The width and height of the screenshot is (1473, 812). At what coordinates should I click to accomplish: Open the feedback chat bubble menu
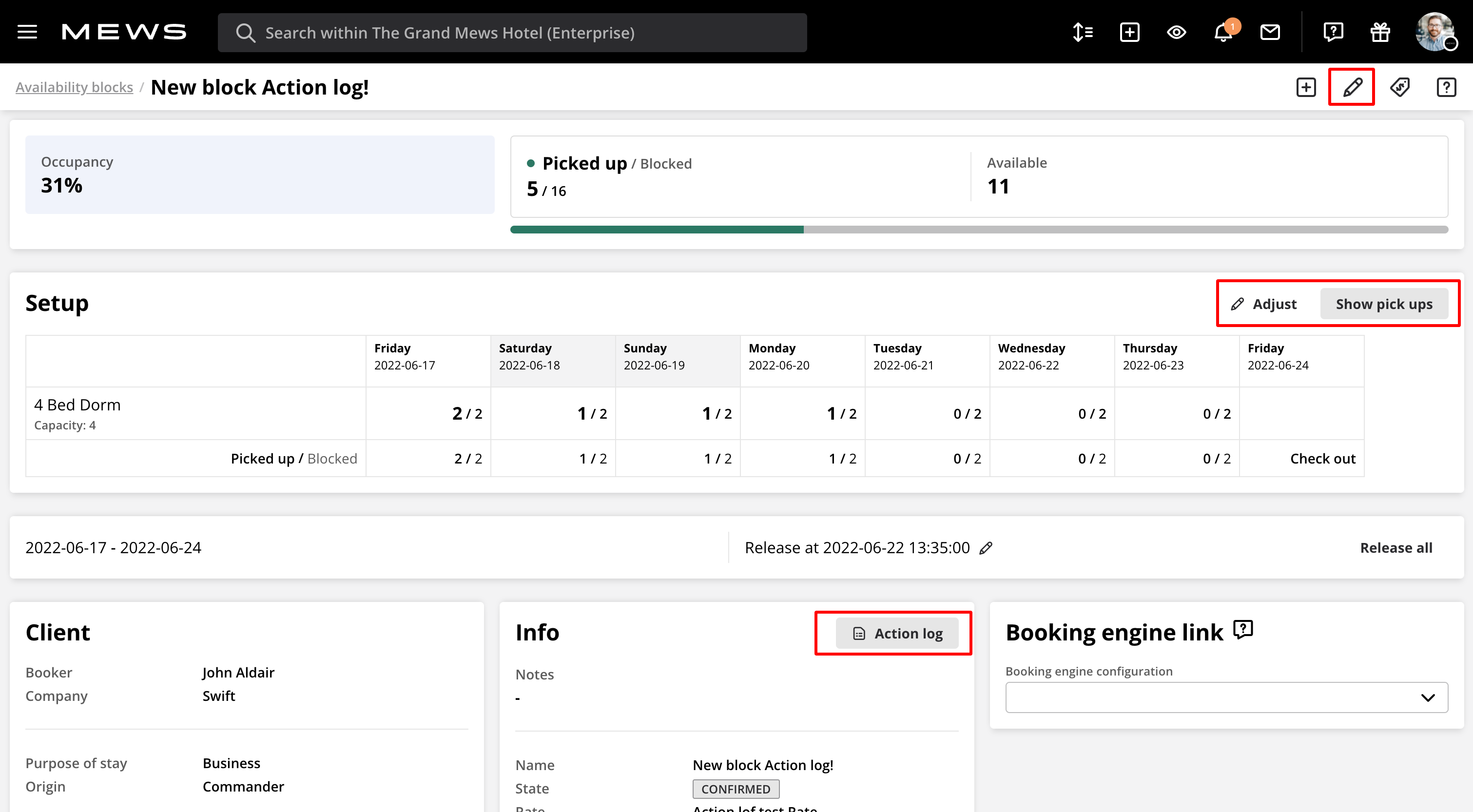click(1334, 33)
